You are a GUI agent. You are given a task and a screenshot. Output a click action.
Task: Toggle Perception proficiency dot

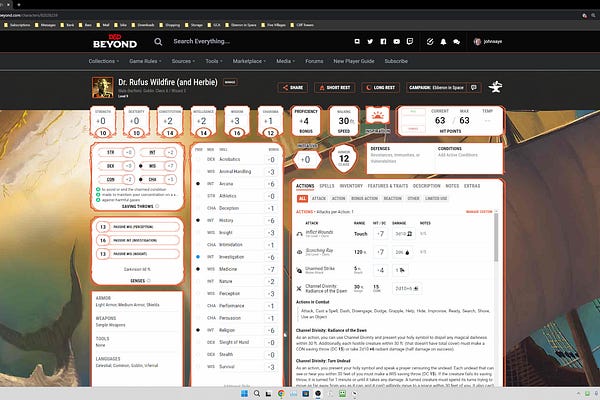coord(198,294)
